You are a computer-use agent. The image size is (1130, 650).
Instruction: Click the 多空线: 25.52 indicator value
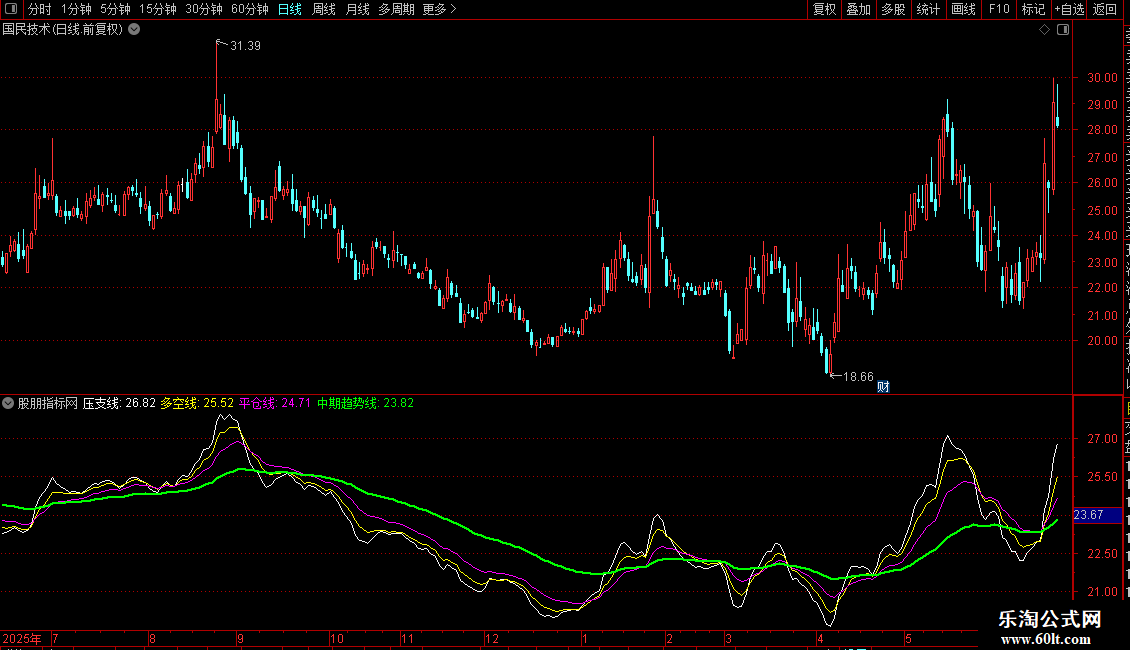pos(197,404)
